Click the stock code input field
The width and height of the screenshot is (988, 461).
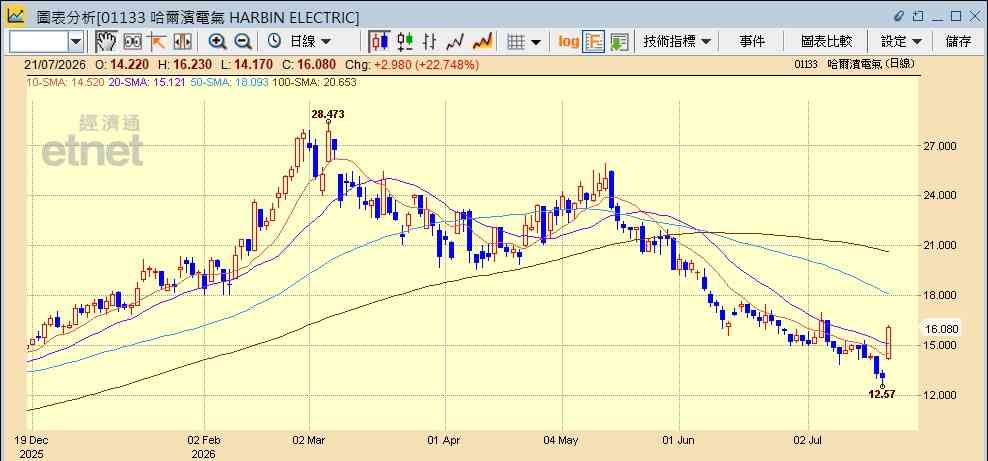38,42
